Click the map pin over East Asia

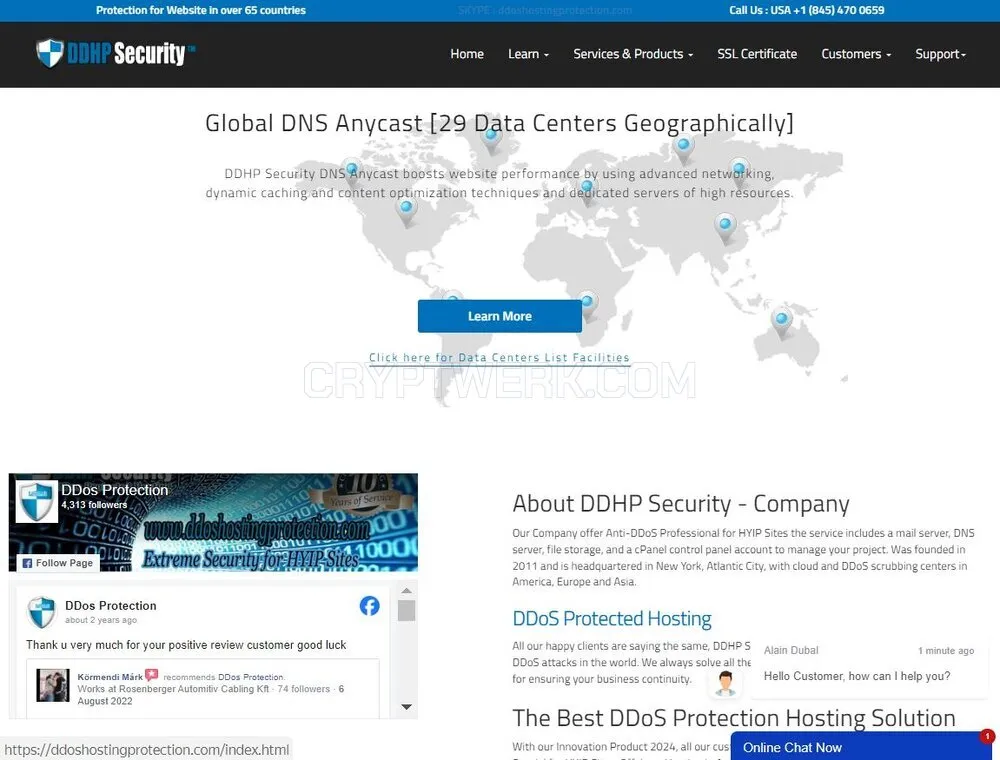tap(724, 228)
